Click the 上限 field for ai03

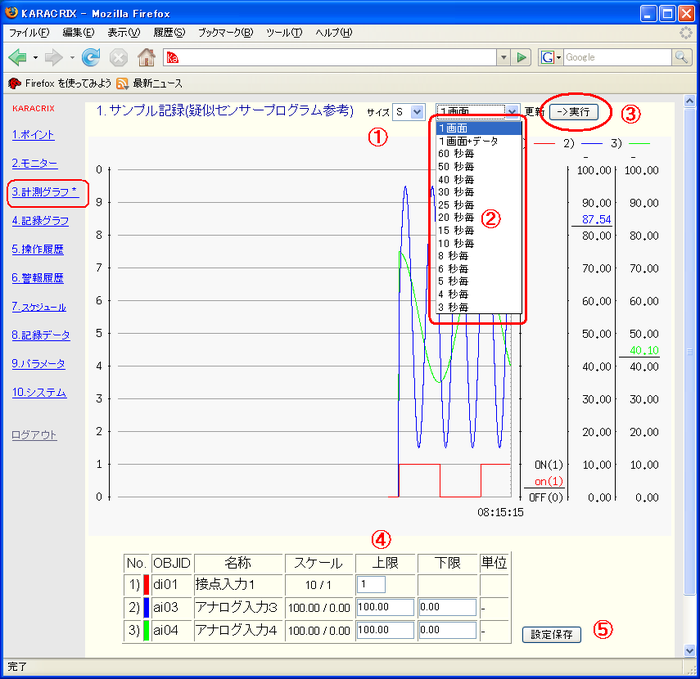[x=385, y=607]
